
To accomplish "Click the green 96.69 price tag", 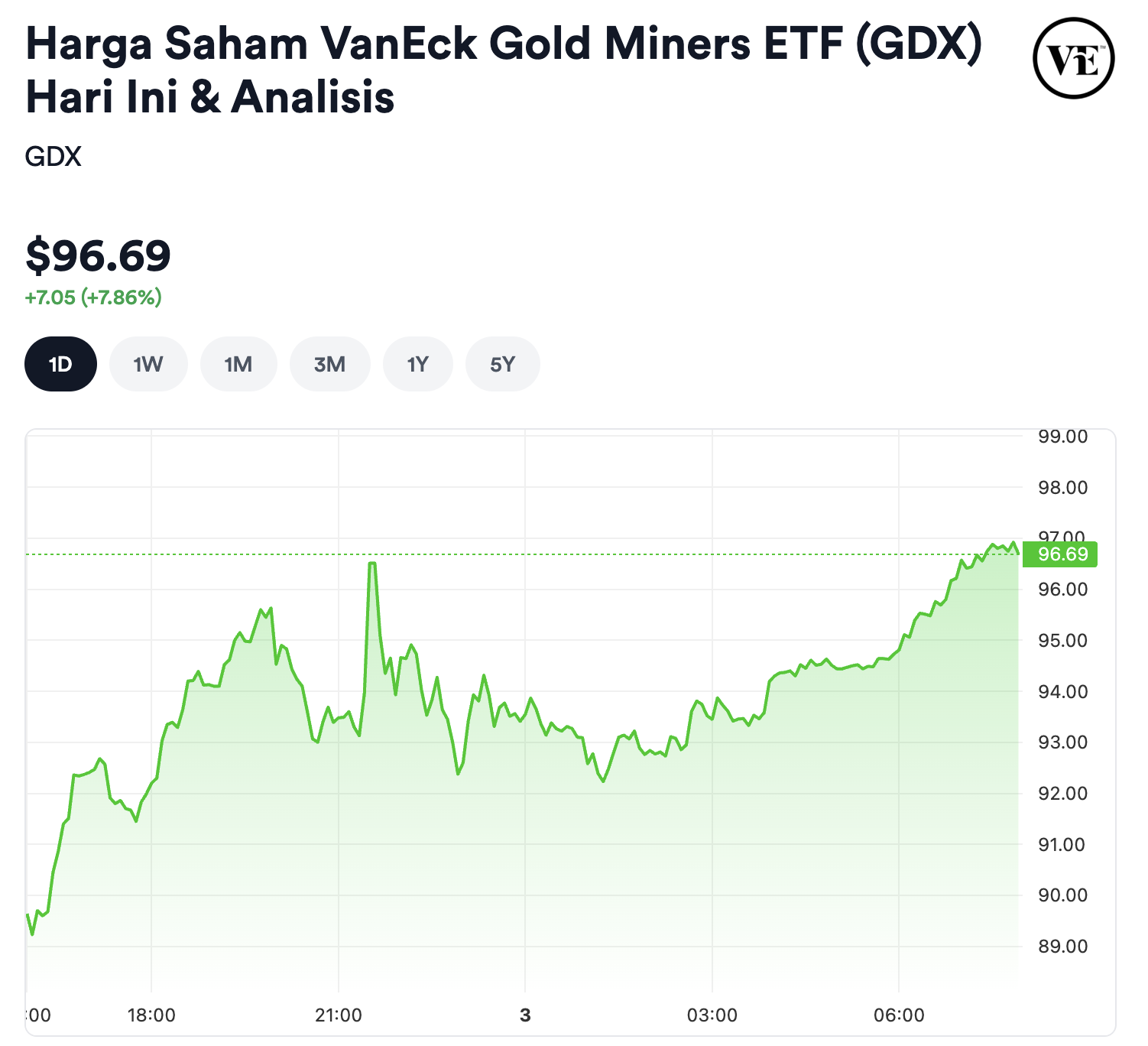I will tap(1062, 554).
